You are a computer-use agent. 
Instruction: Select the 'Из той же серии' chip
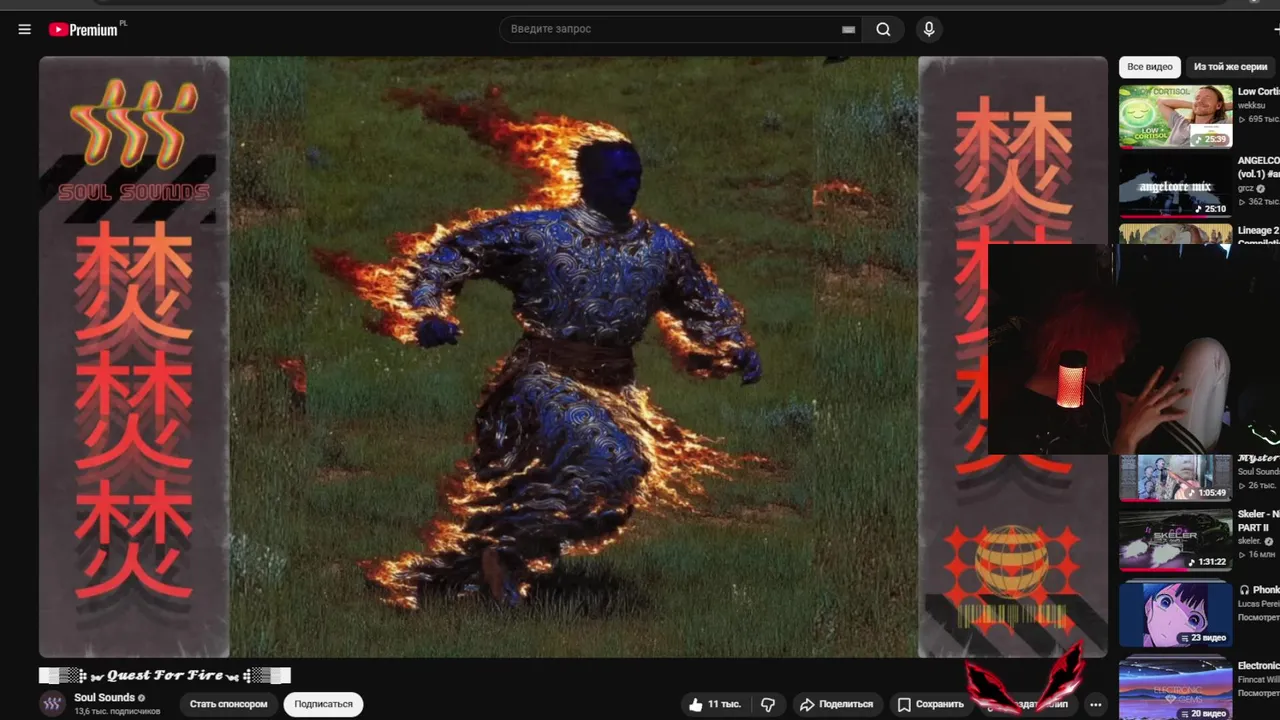(x=1230, y=67)
